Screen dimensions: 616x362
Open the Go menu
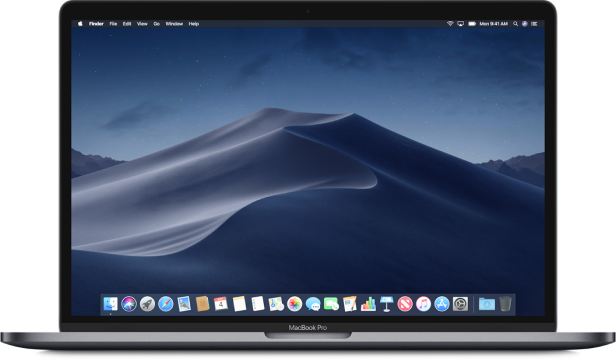coord(156,24)
